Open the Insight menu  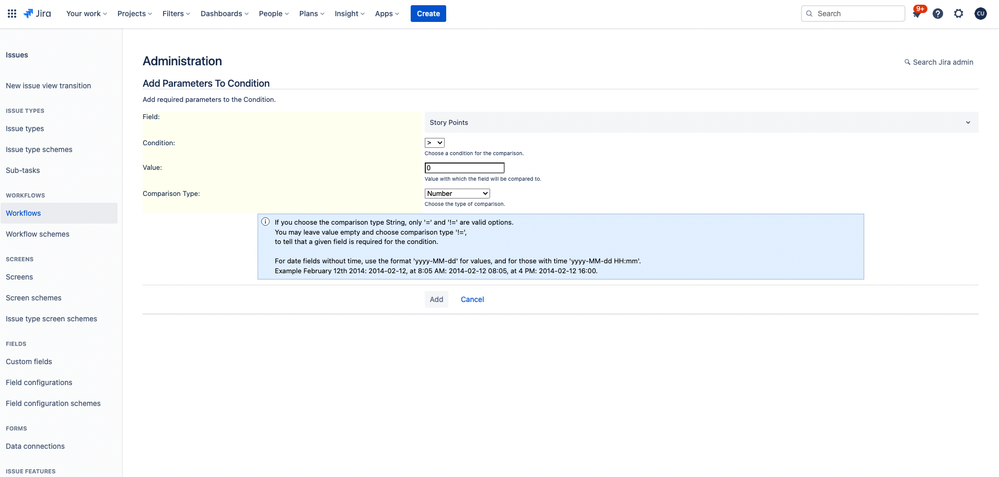click(349, 13)
